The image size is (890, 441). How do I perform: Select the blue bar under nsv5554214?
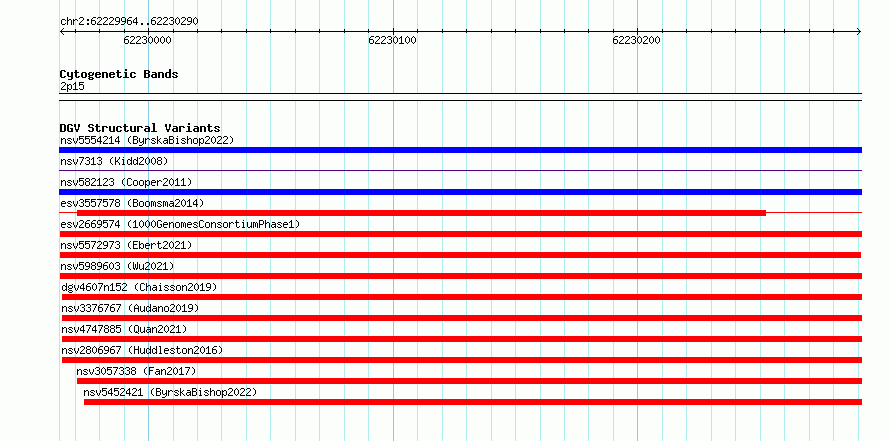(x=460, y=150)
